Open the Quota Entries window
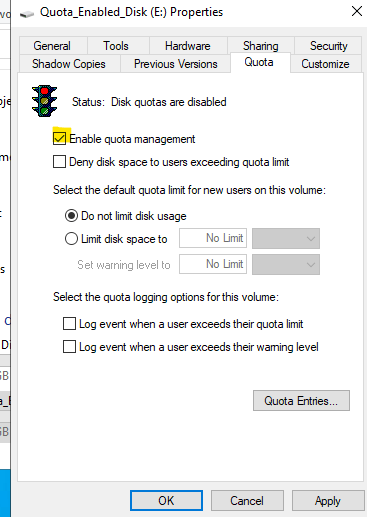 point(301,400)
